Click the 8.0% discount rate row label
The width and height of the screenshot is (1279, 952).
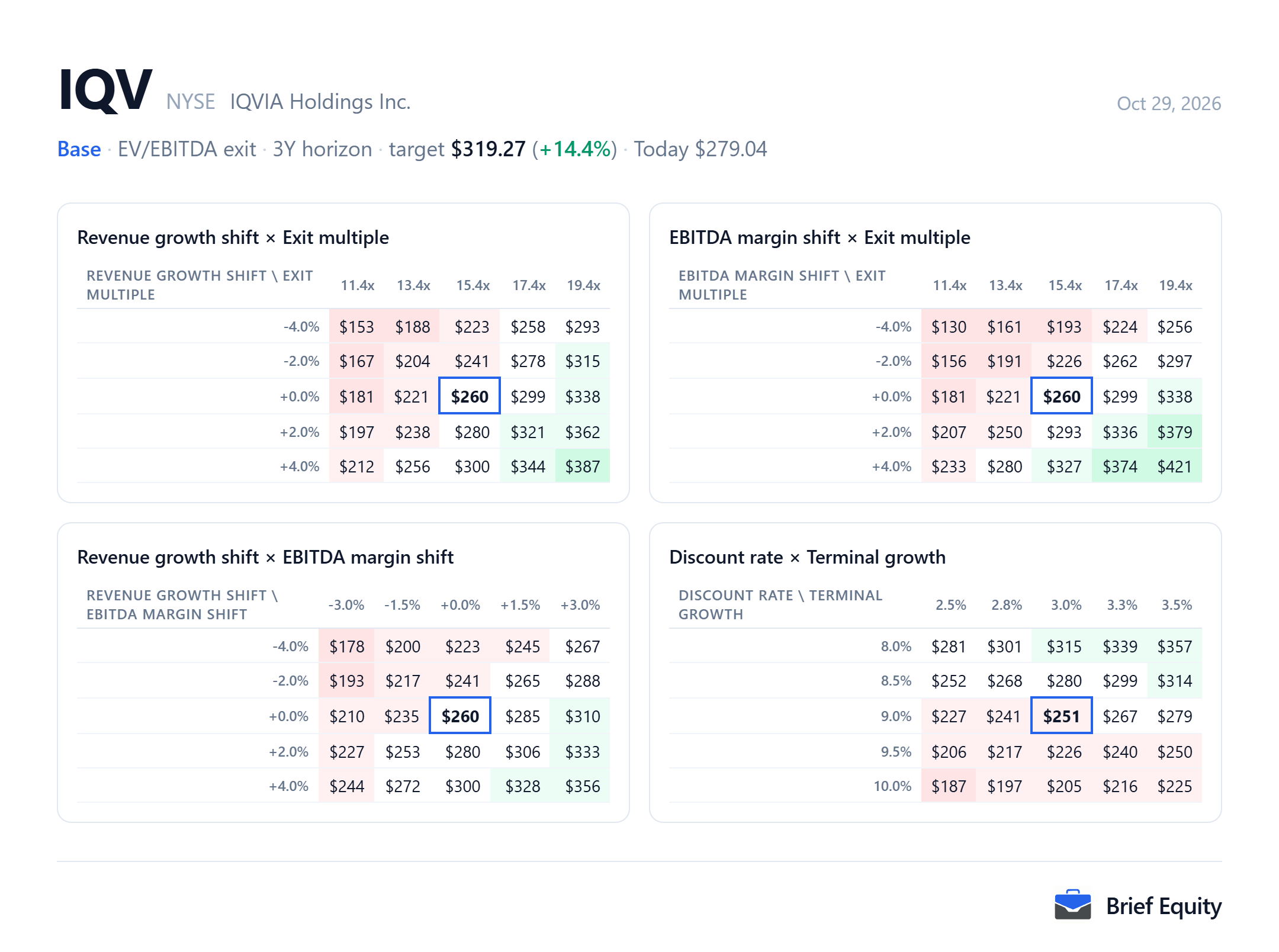click(896, 647)
